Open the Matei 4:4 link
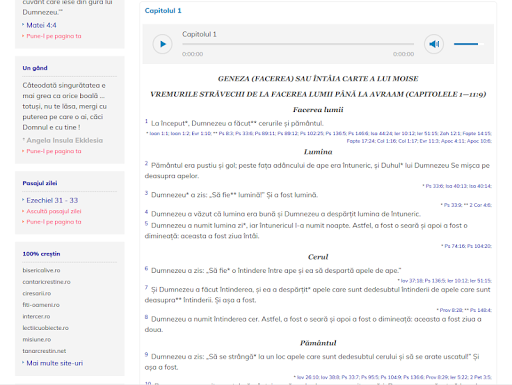 pyautogui.click(x=41, y=25)
